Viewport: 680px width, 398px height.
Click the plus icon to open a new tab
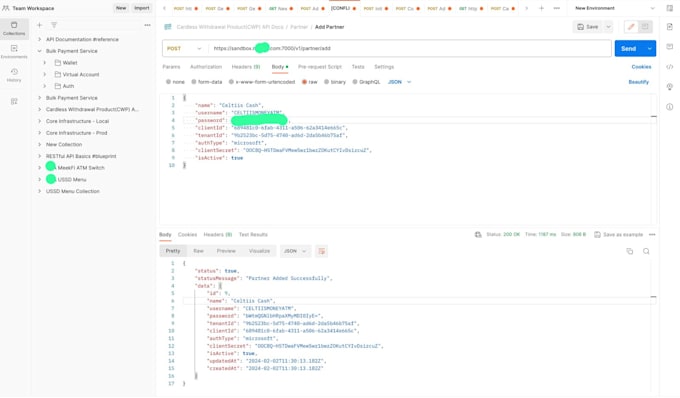(x=541, y=8)
